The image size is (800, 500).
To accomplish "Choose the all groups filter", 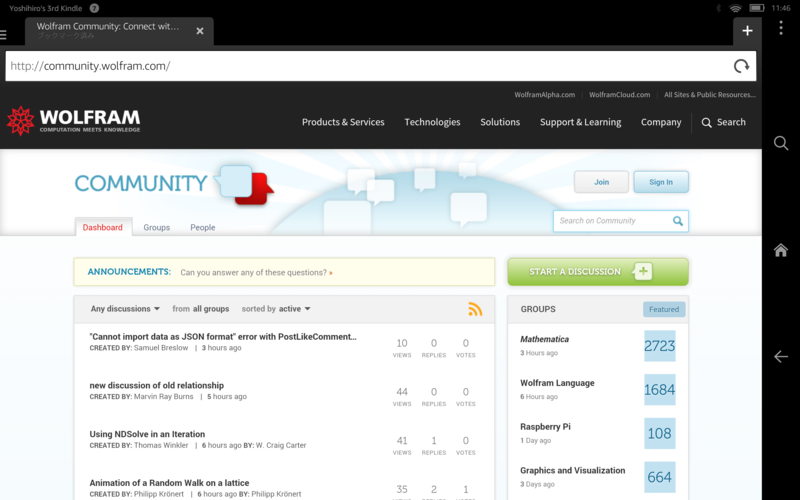I will (x=211, y=309).
